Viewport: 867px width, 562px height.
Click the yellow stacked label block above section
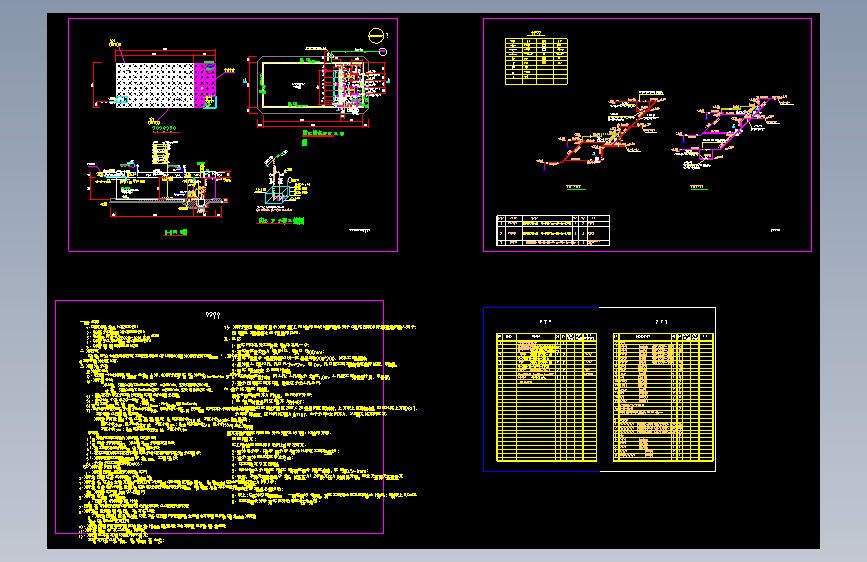tap(160, 152)
